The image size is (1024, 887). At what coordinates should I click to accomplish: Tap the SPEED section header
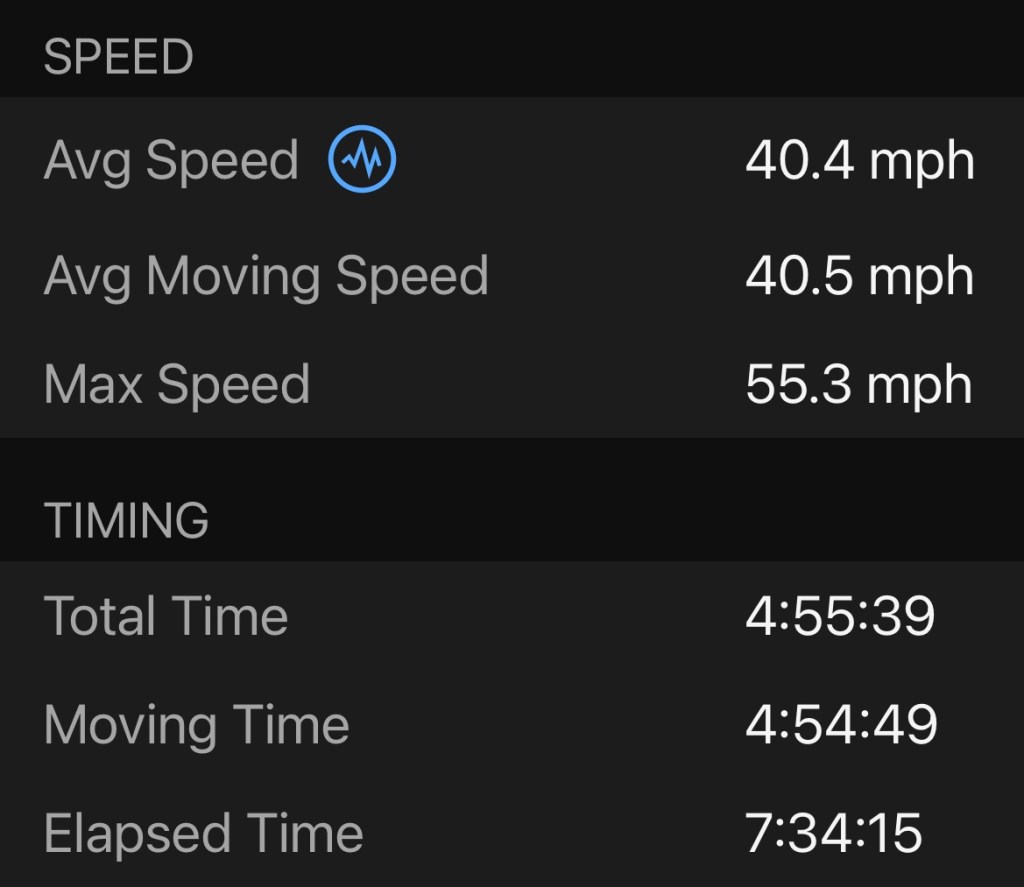pos(118,57)
